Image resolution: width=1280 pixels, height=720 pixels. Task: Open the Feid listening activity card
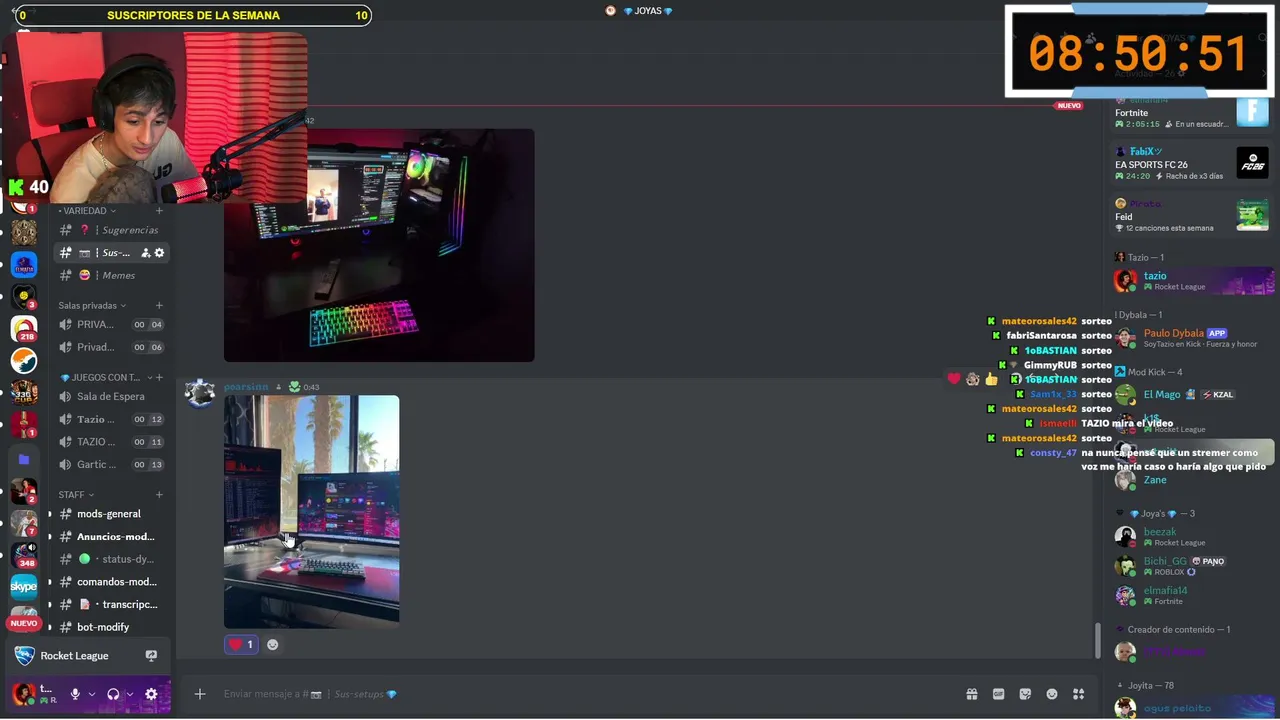pos(1192,215)
